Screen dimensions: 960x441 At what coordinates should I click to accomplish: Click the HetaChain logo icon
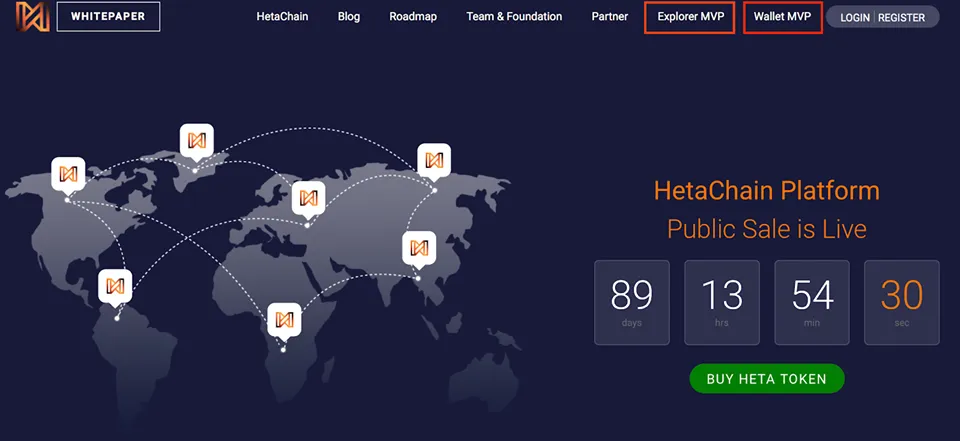click(x=32, y=17)
